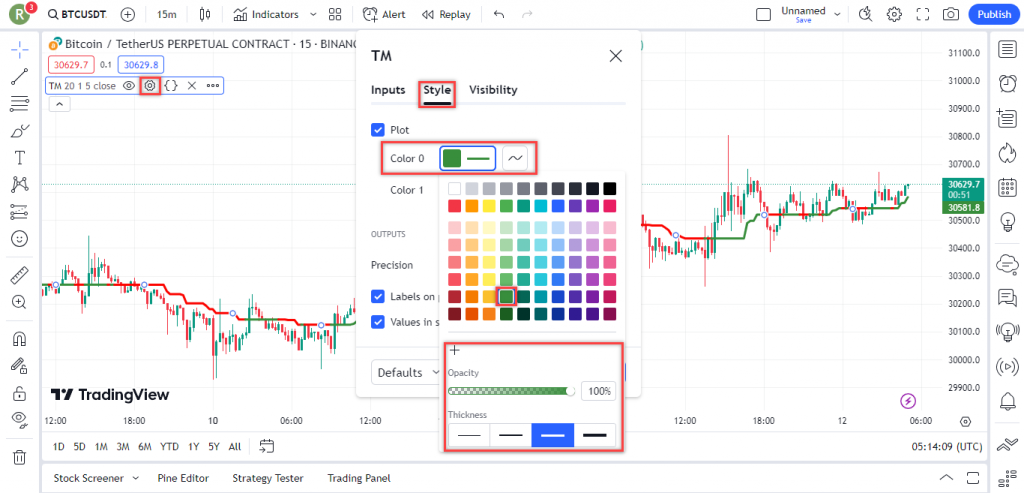Open the Unnamed layout dropdown arrow
Image resolution: width=1024 pixels, height=493 pixels.
click(837, 14)
